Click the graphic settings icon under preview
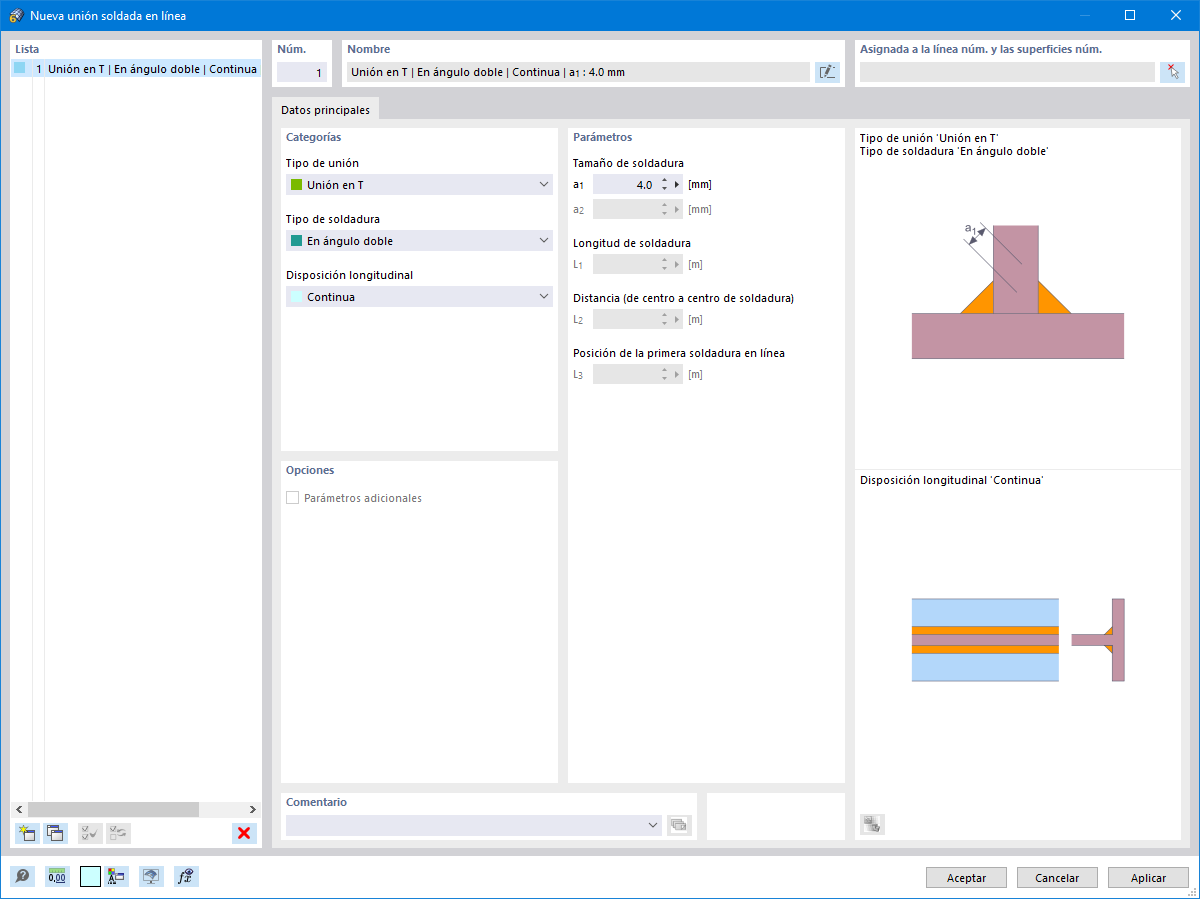This screenshot has height=899, width=1200. pyautogui.click(x=872, y=825)
